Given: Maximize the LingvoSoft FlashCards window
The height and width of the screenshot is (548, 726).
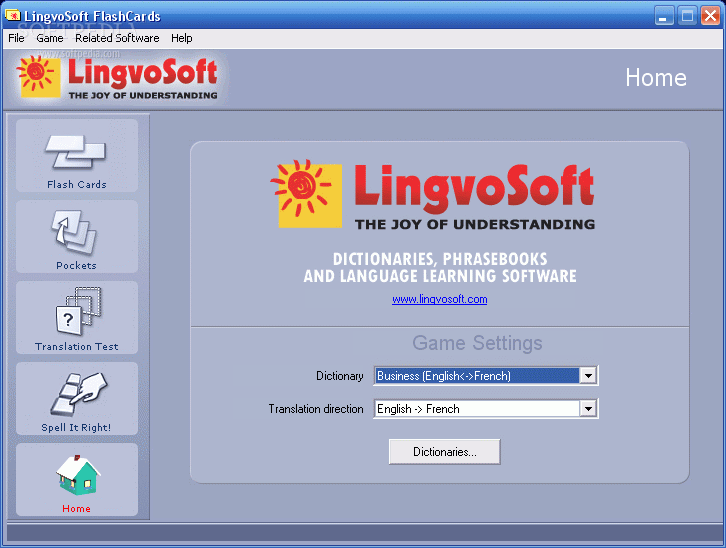Looking at the screenshot, I should pyautogui.click(x=687, y=16).
